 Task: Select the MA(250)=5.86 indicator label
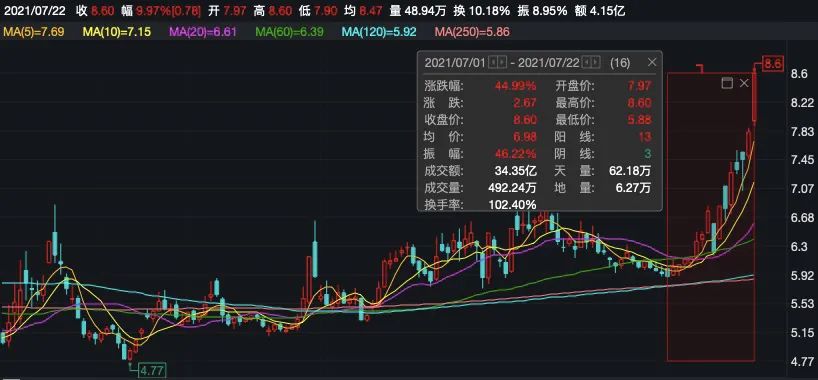[472, 32]
